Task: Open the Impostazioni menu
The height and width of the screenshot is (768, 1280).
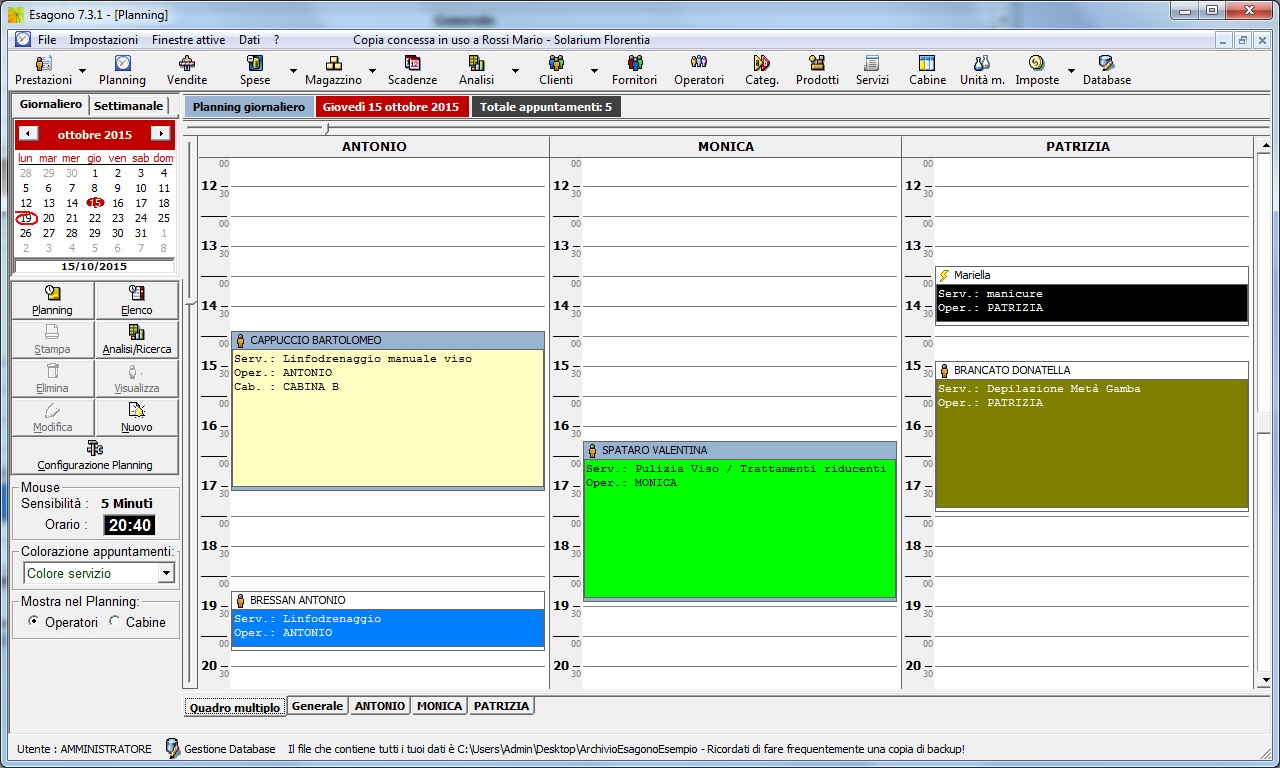Action: (x=104, y=40)
